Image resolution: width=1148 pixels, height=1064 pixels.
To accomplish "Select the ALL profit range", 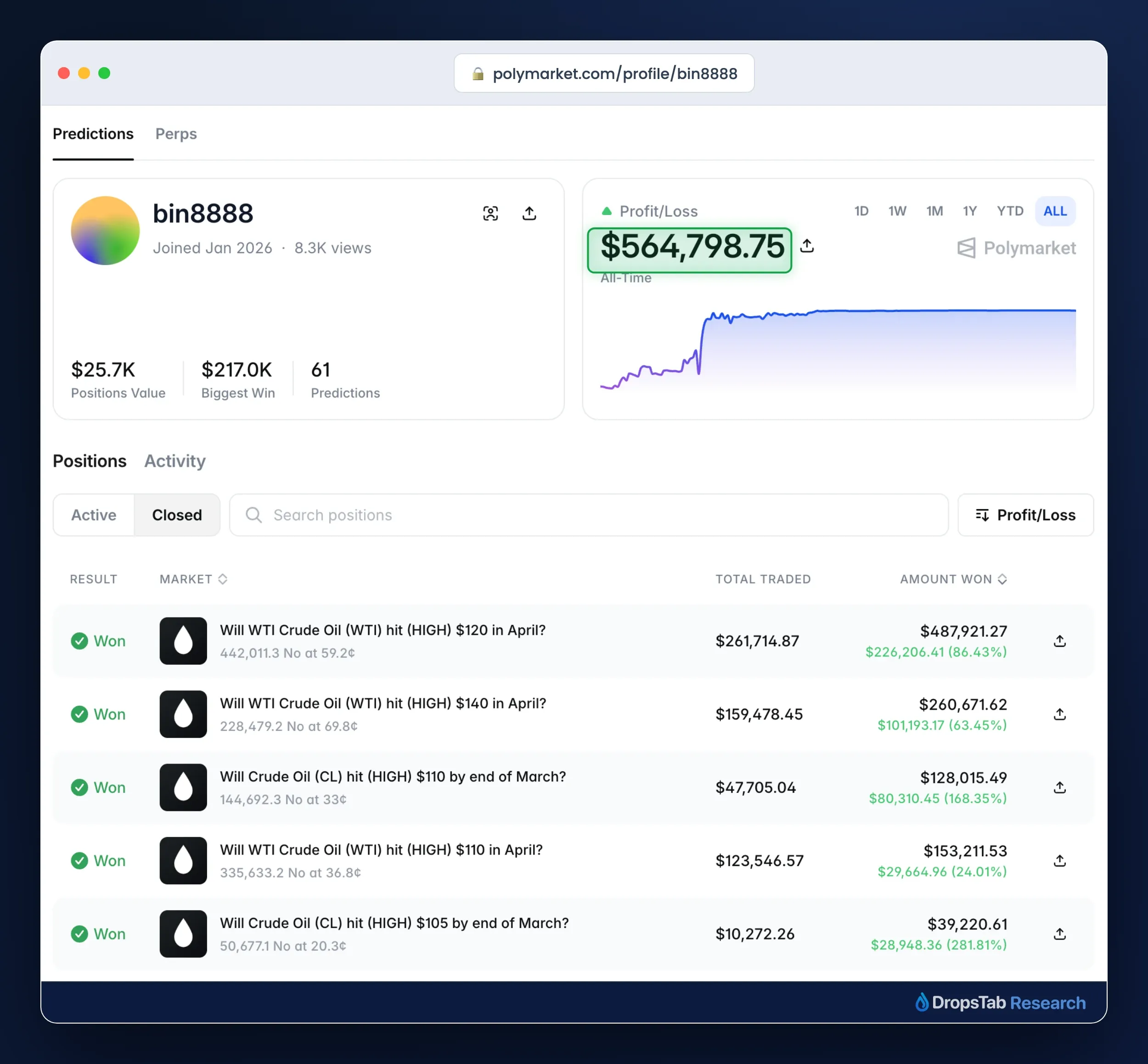I will (x=1055, y=211).
